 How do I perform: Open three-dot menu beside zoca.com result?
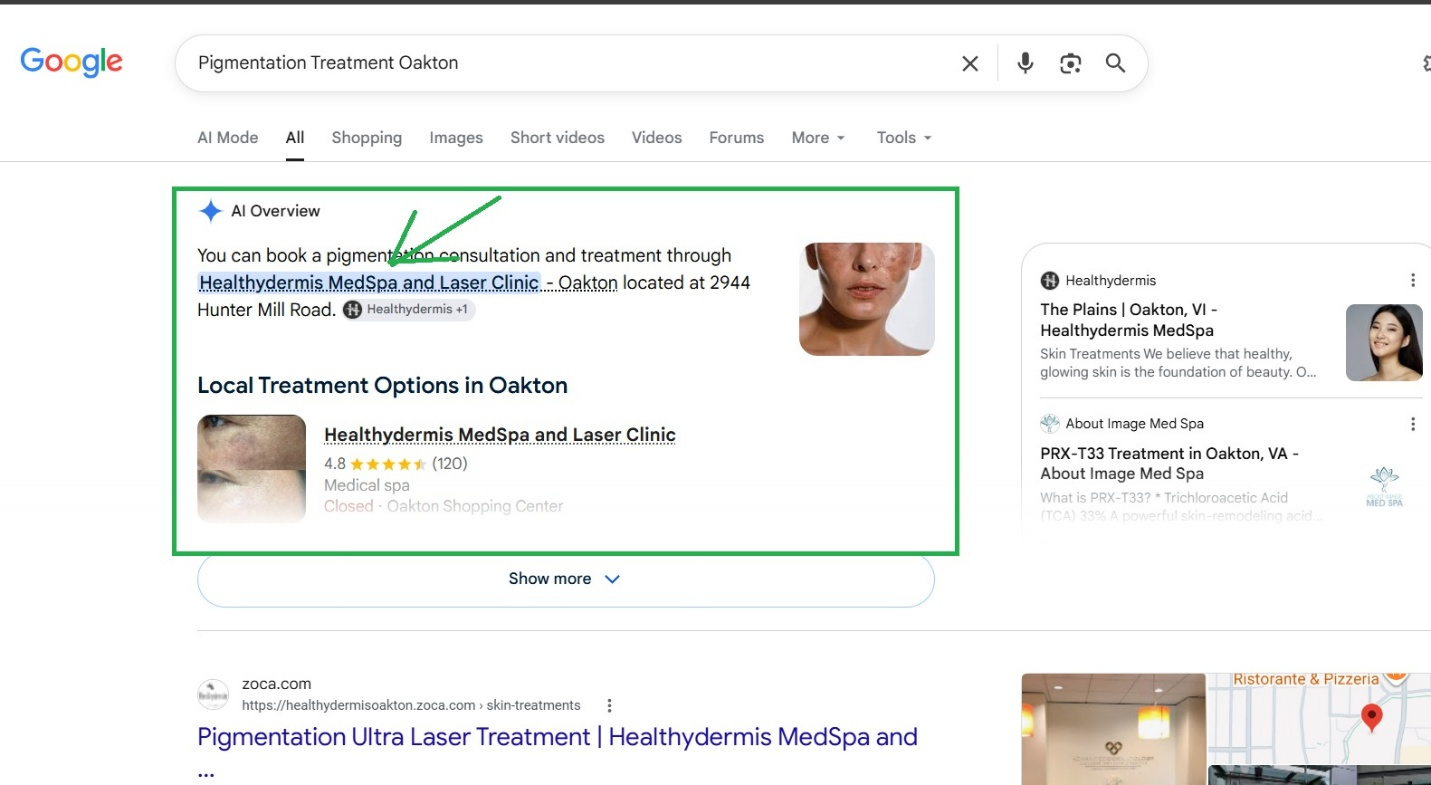click(609, 705)
